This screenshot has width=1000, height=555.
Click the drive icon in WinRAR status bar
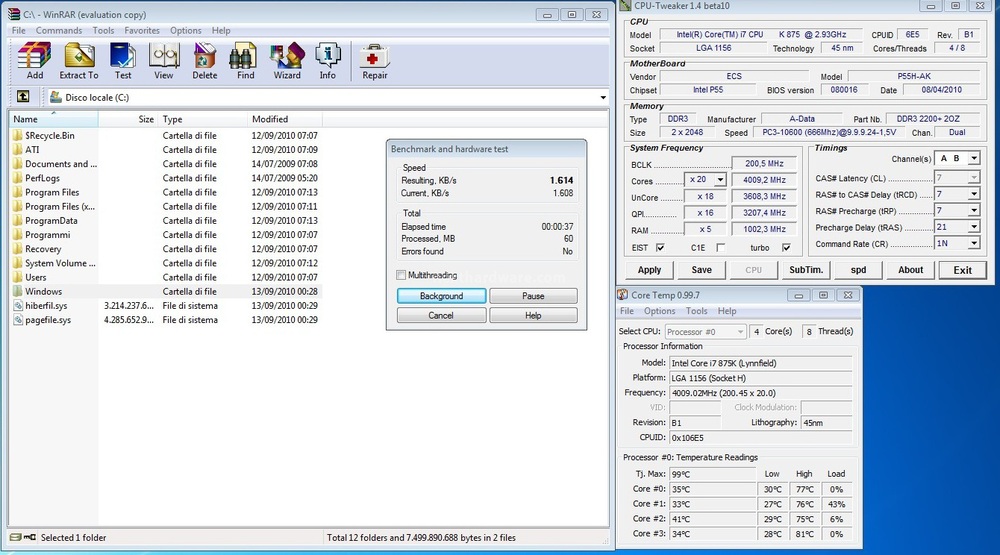pos(15,537)
